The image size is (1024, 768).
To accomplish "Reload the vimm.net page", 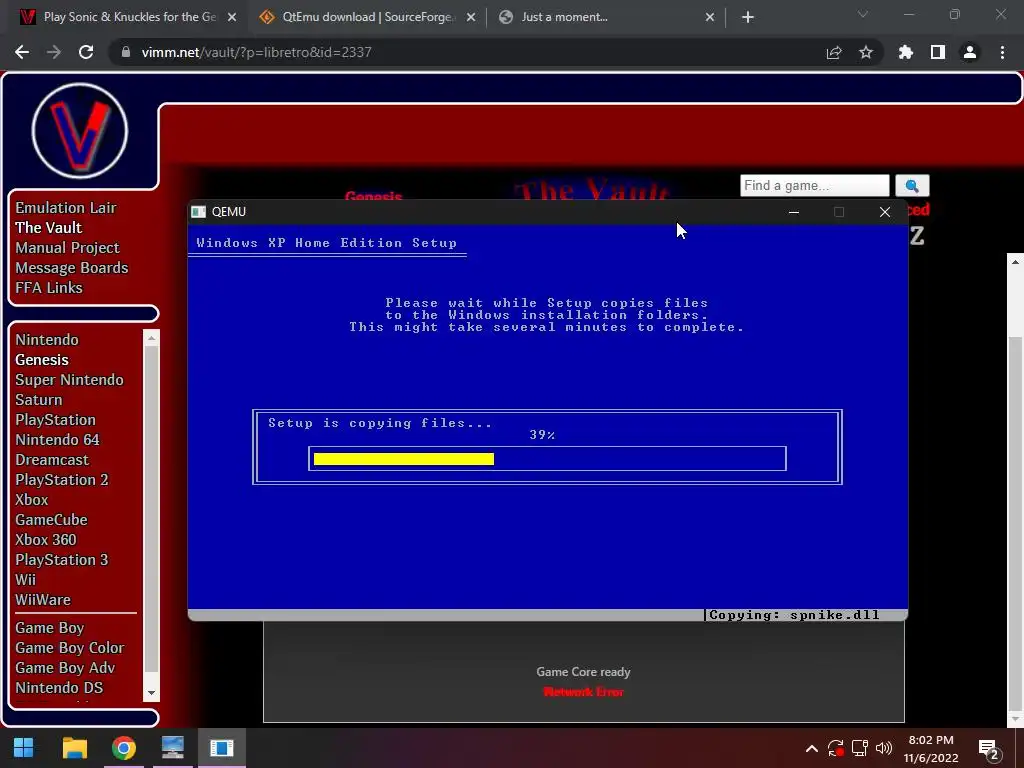I will click(86, 52).
